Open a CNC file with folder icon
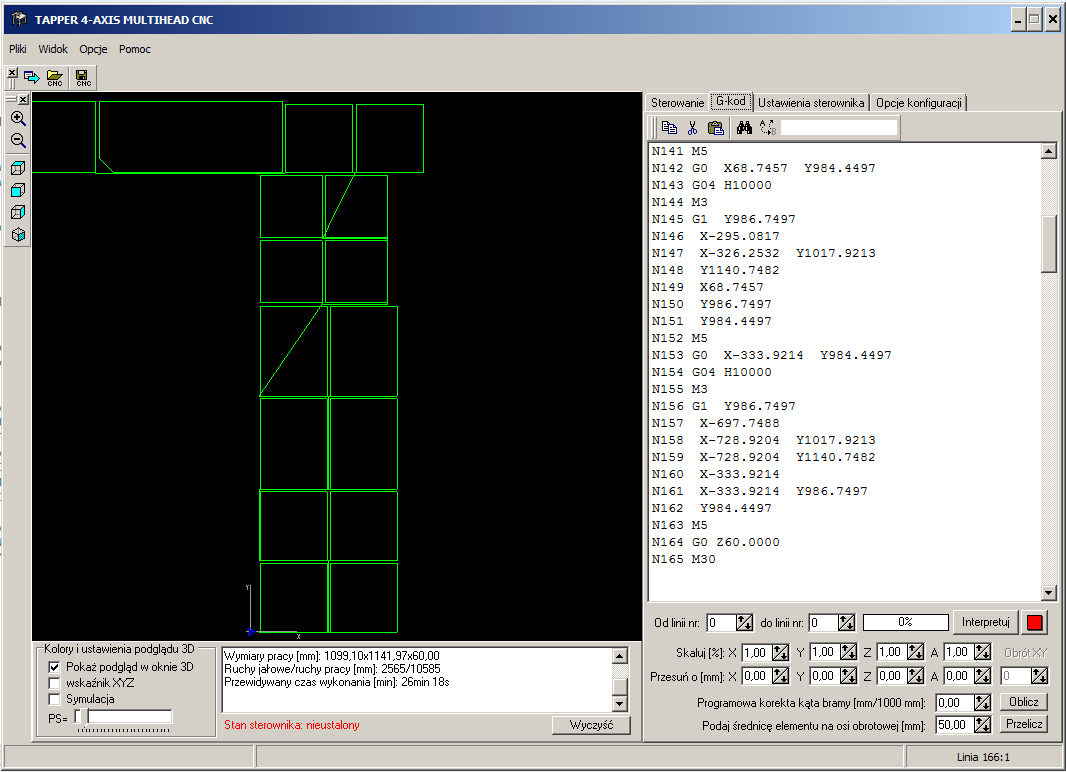 pyautogui.click(x=55, y=77)
